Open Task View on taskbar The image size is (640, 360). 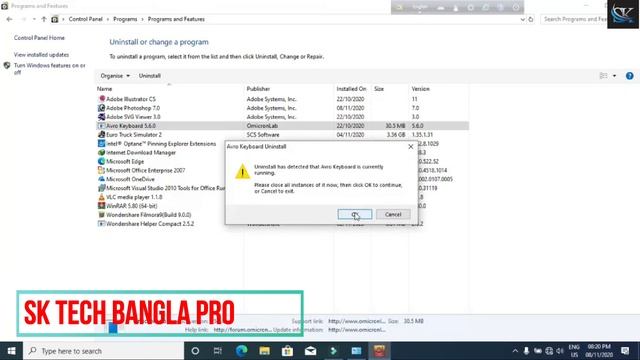click(218, 351)
